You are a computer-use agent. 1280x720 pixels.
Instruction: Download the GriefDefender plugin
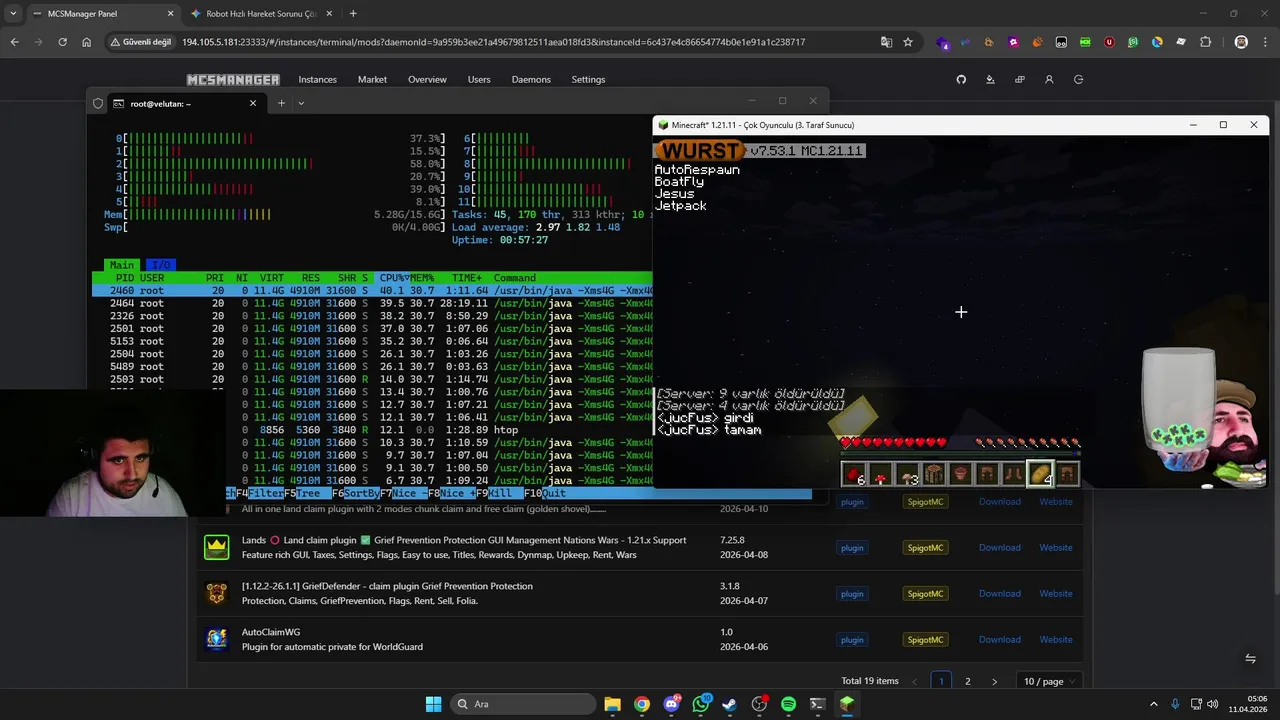pyautogui.click(x=999, y=594)
